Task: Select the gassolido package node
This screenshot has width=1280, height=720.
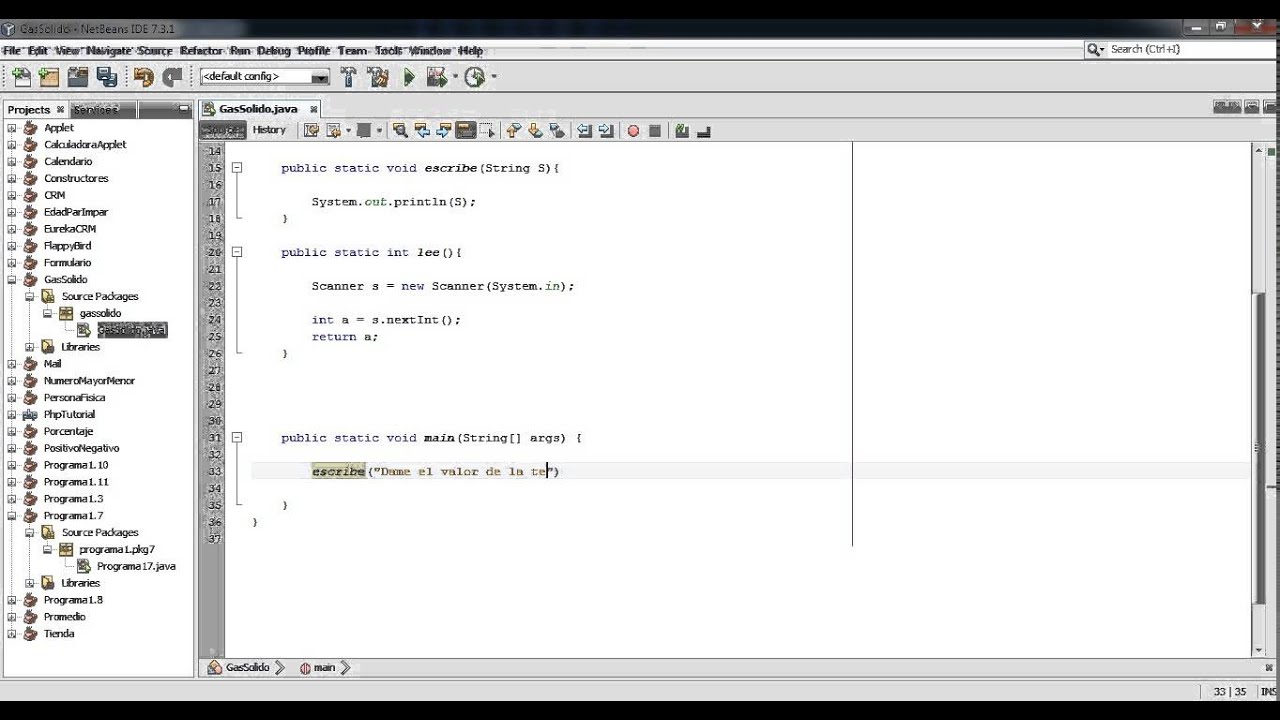Action: [100, 313]
